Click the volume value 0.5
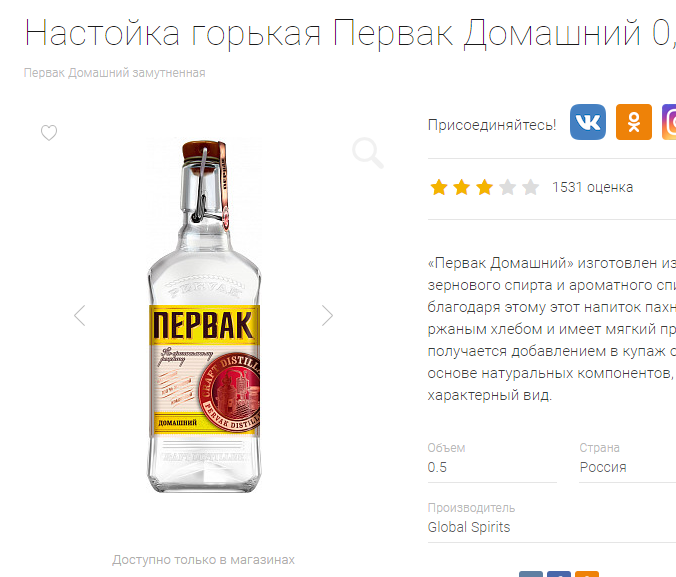The image size is (676, 577). pos(437,467)
